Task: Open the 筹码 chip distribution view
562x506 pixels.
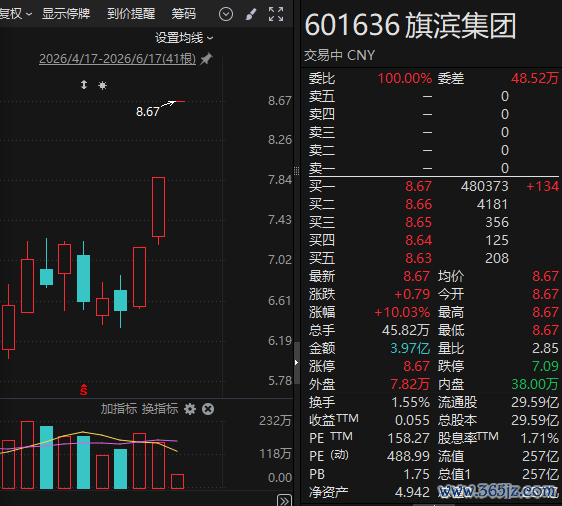Action: tap(184, 14)
